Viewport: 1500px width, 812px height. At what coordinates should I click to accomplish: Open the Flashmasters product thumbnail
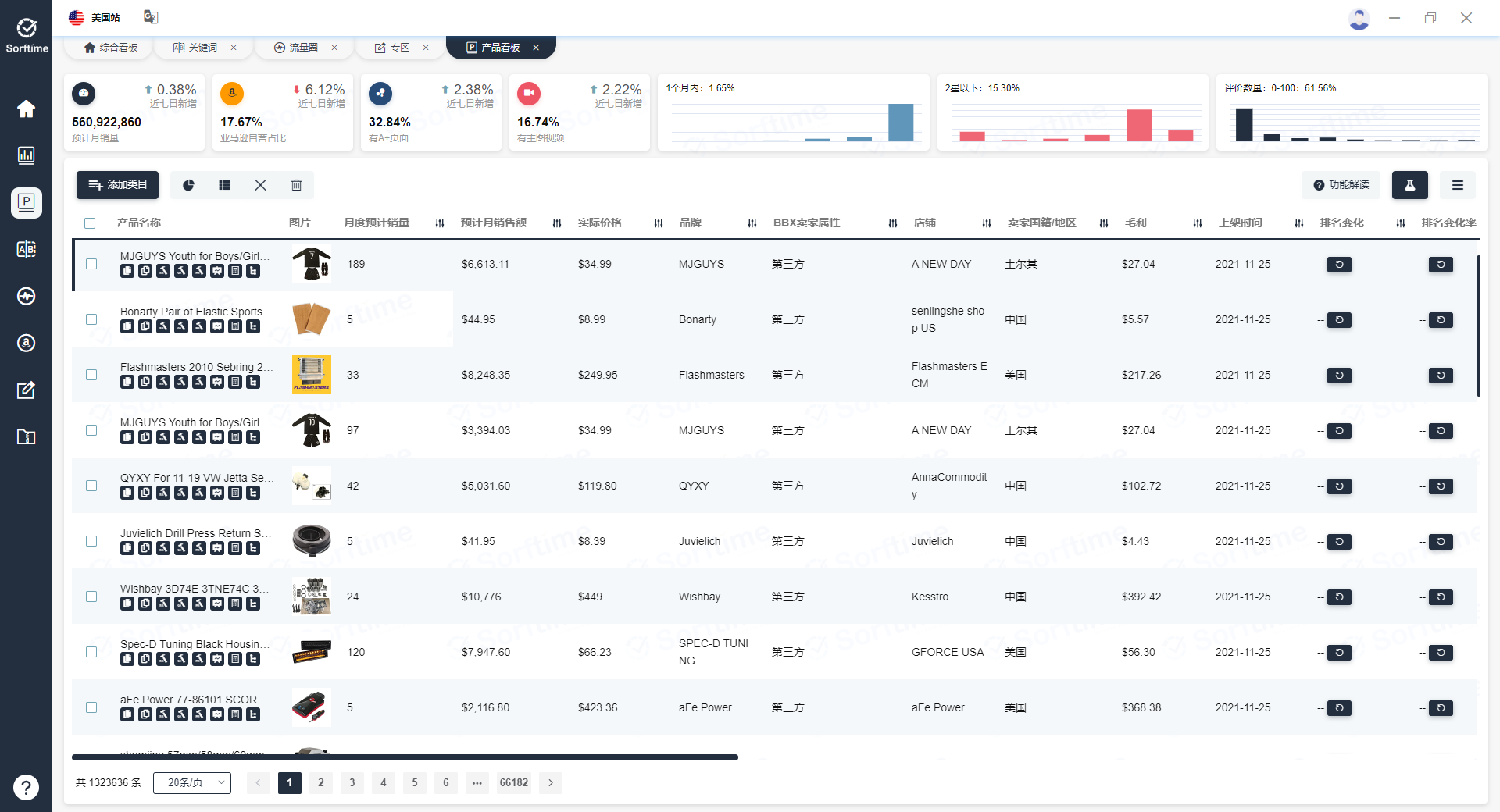(311, 375)
